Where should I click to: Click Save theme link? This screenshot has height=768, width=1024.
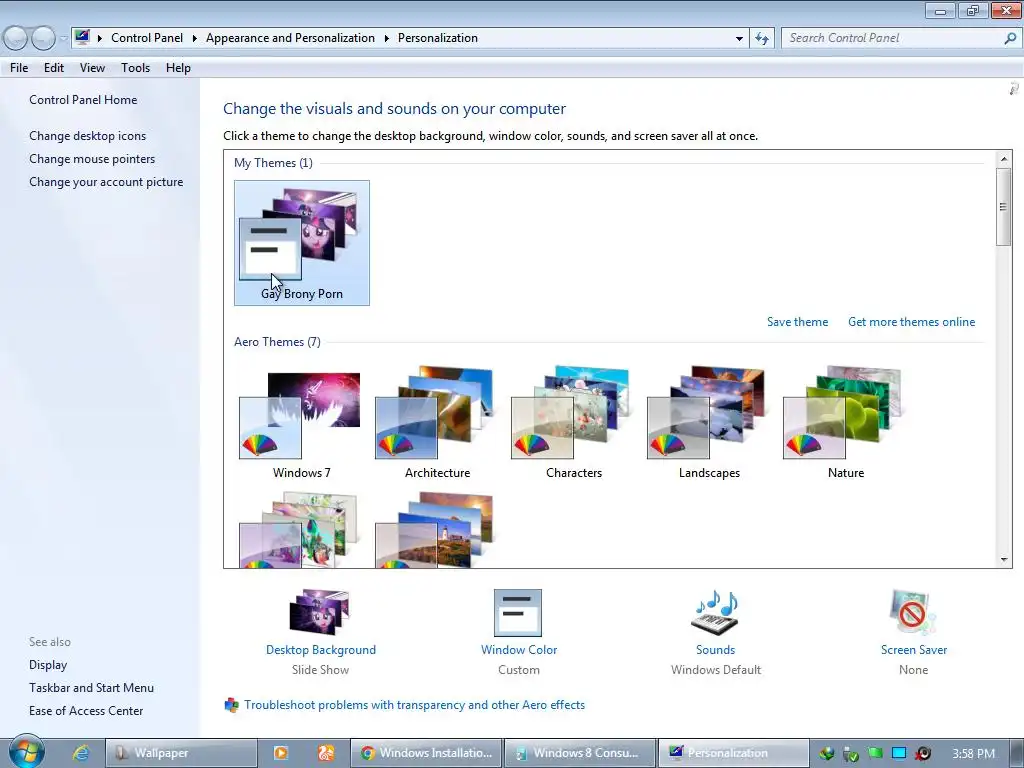(x=797, y=322)
